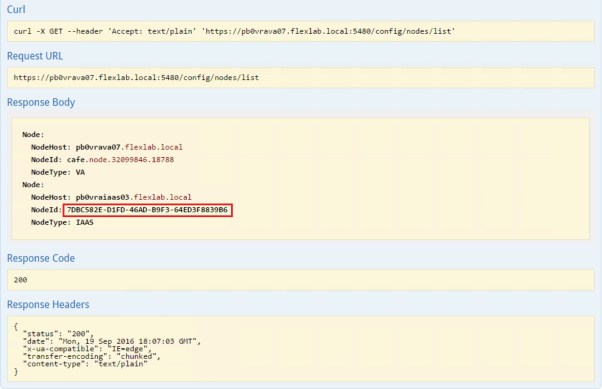Click the second 'Node:' line in response
Image resolution: width=602 pixels, height=389 pixels.
(33, 184)
